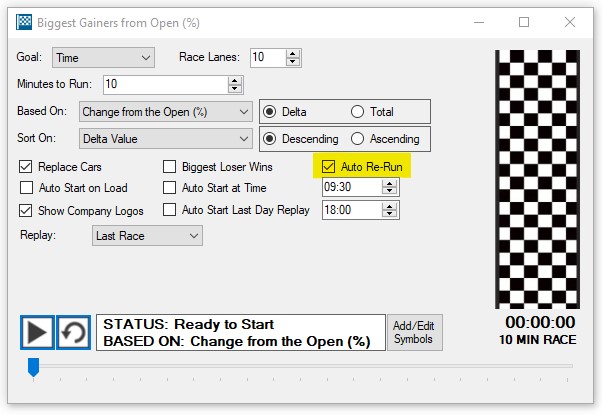Tick the Auto Start on Load checkbox
Viewport: 602px width, 415px height.
(x=27, y=188)
